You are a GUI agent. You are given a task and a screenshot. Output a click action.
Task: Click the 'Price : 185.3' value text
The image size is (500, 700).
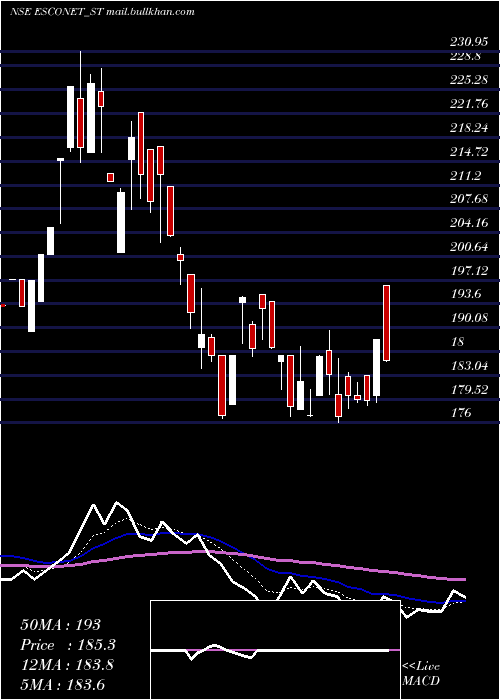point(68,645)
